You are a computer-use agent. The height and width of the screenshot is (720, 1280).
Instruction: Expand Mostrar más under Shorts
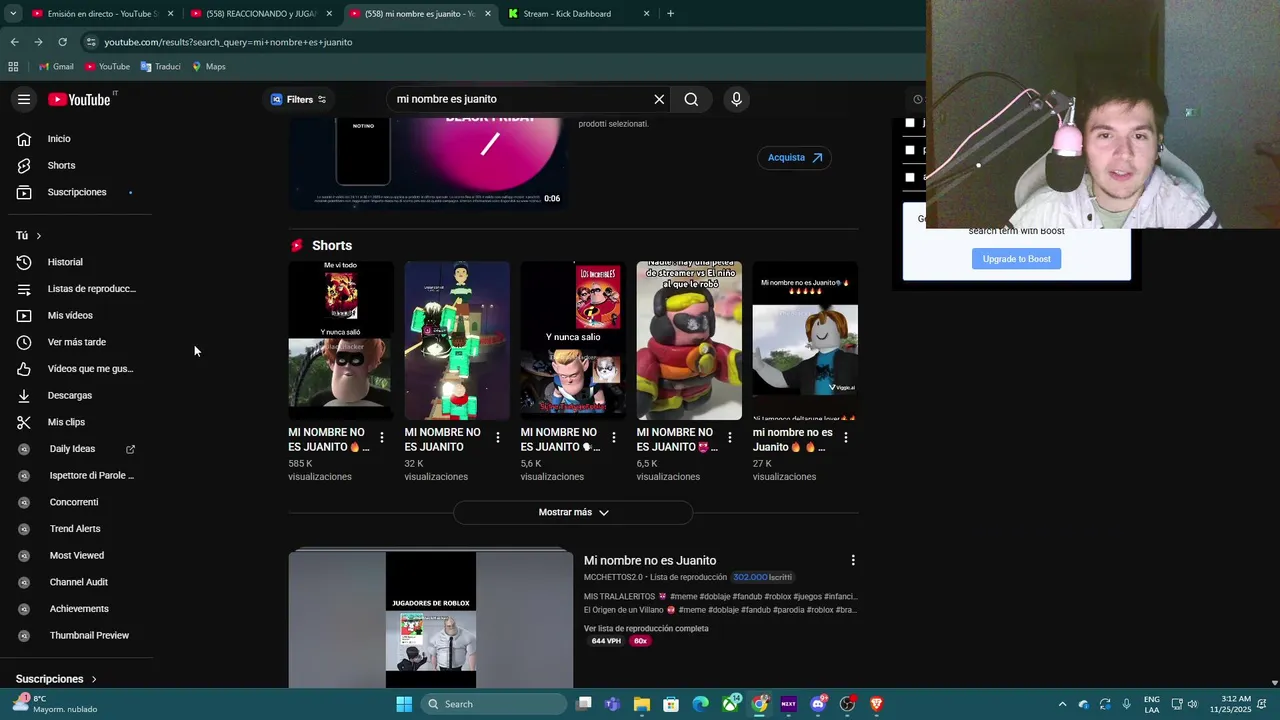573,512
